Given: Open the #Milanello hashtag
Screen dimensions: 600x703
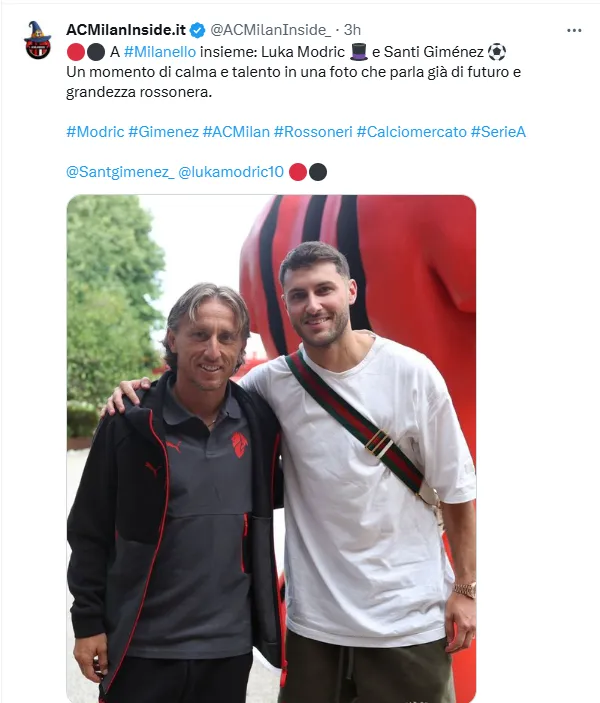Looking at the screenshot, I should pos(160,52).
